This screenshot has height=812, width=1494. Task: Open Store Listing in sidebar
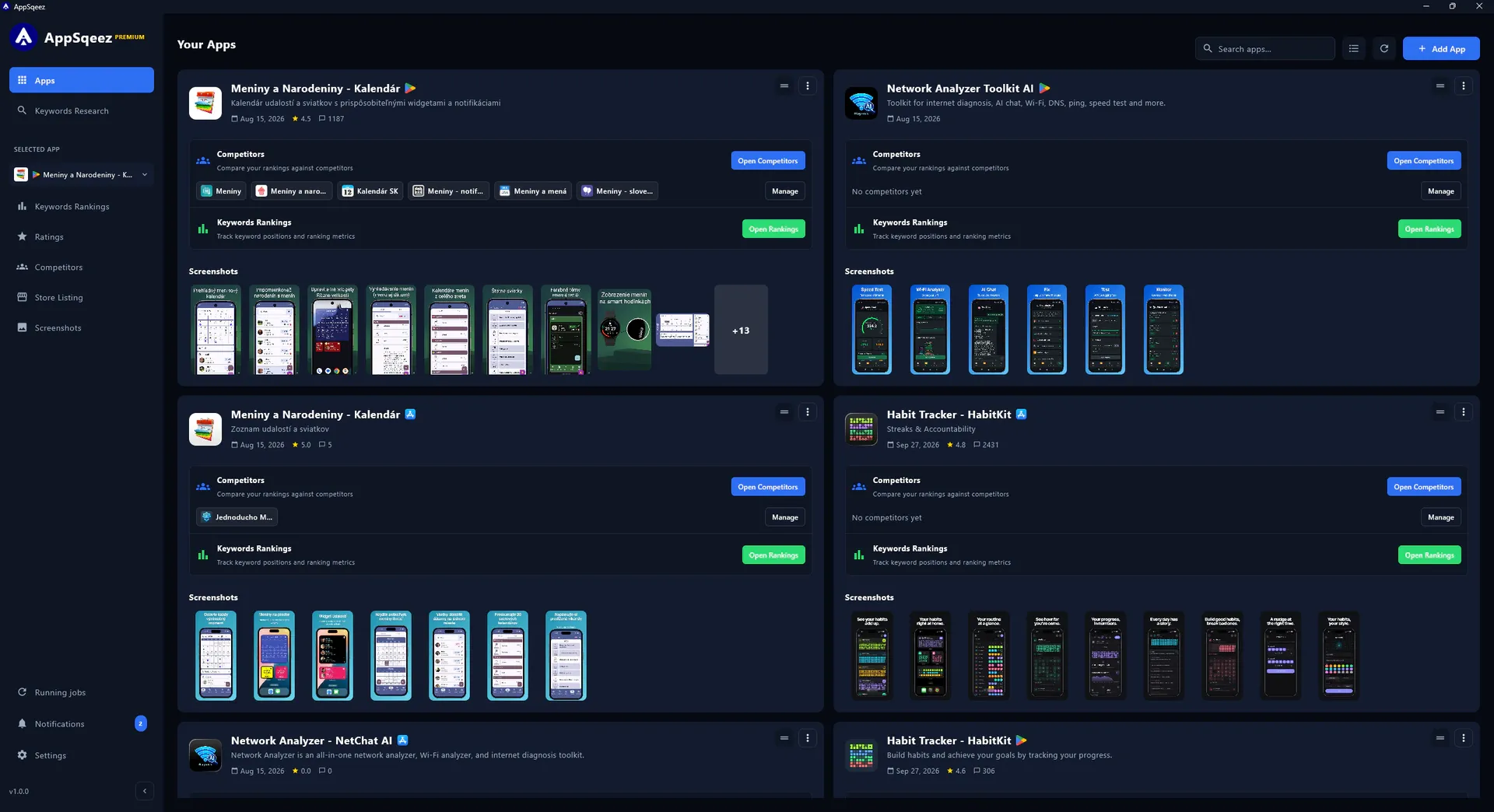pos(82,297)
